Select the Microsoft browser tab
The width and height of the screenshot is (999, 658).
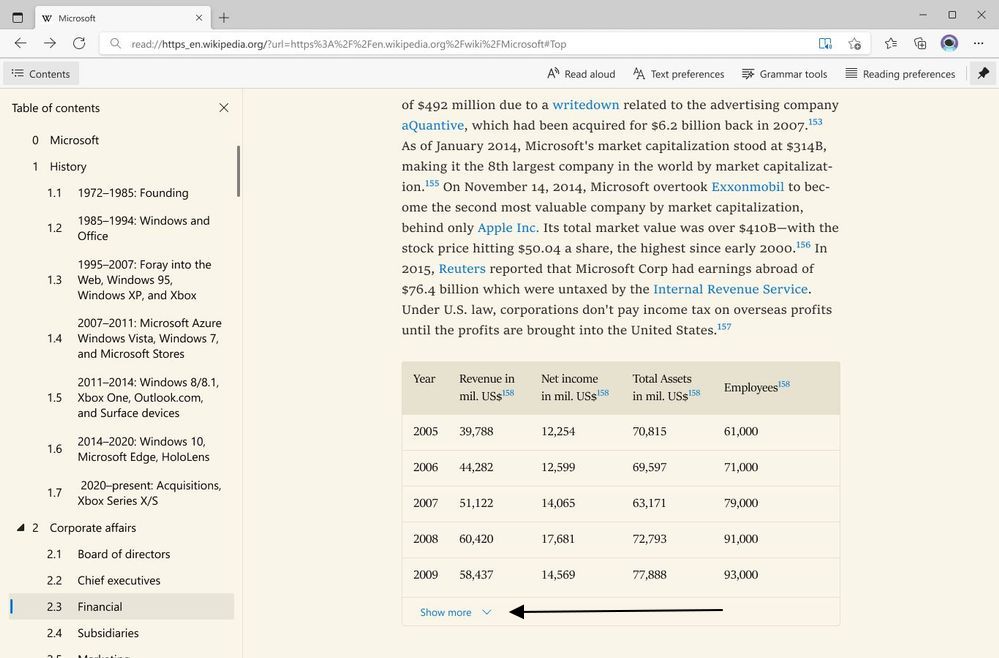pyautogui.click(x=122, y=18)
